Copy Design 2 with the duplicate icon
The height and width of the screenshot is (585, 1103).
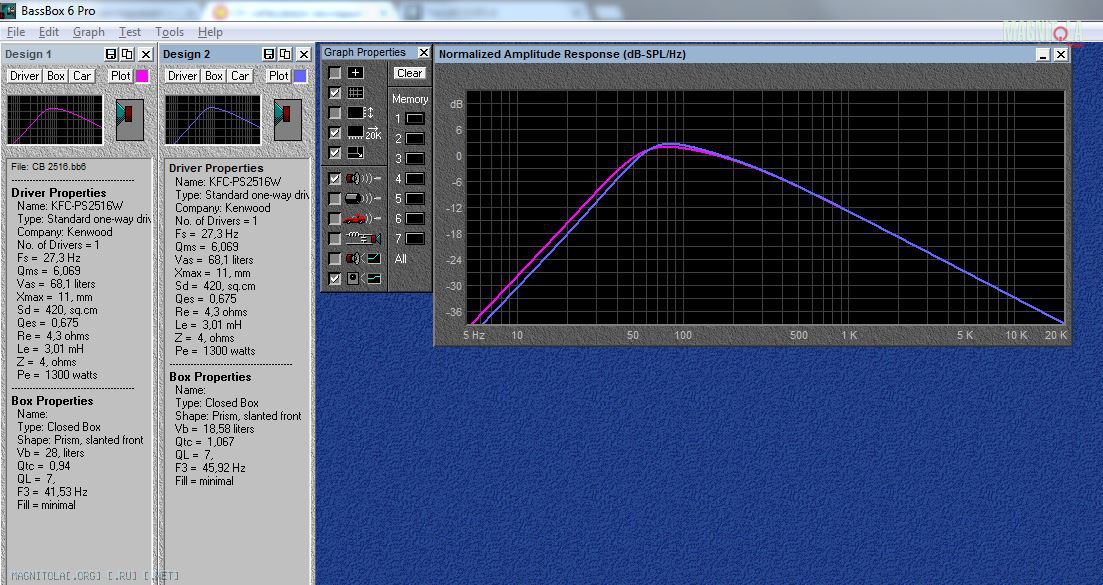pos(285,54)
